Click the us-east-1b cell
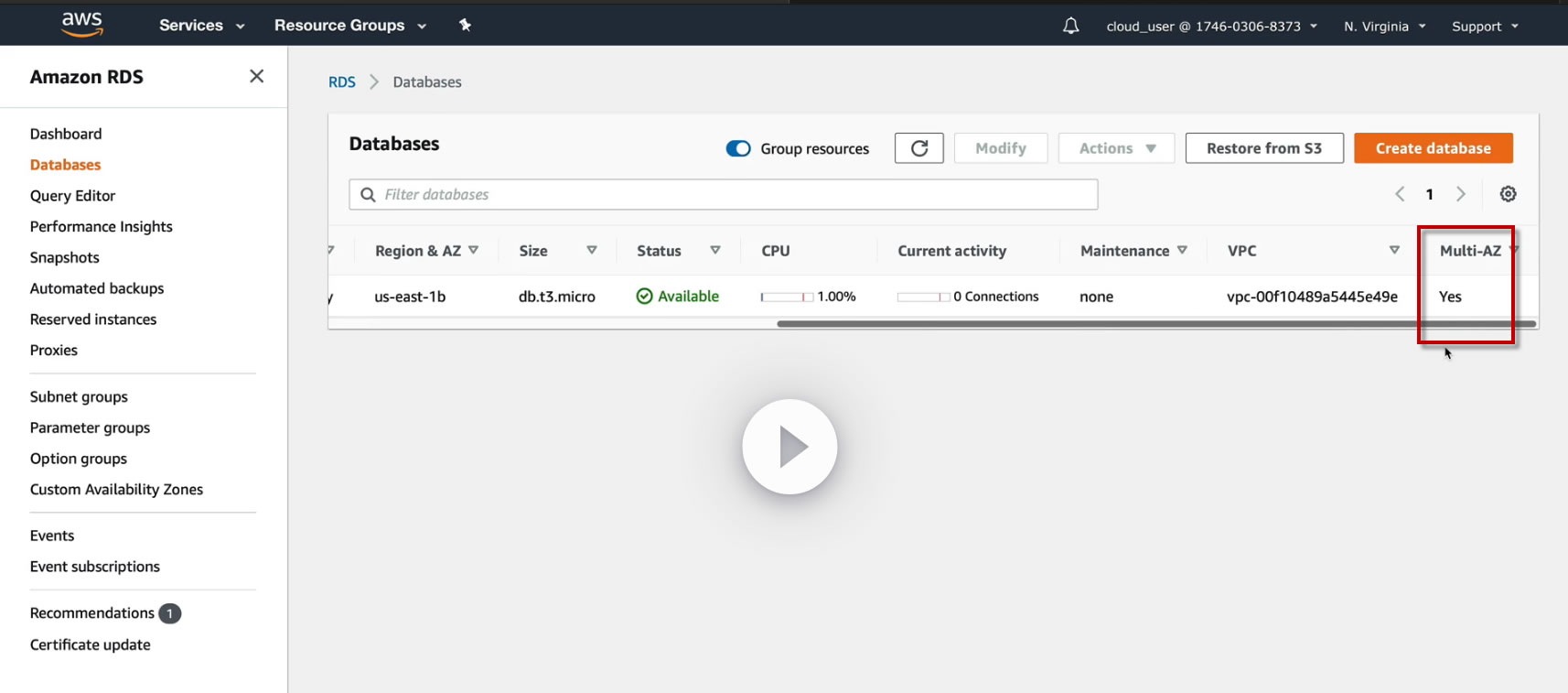 410,297
